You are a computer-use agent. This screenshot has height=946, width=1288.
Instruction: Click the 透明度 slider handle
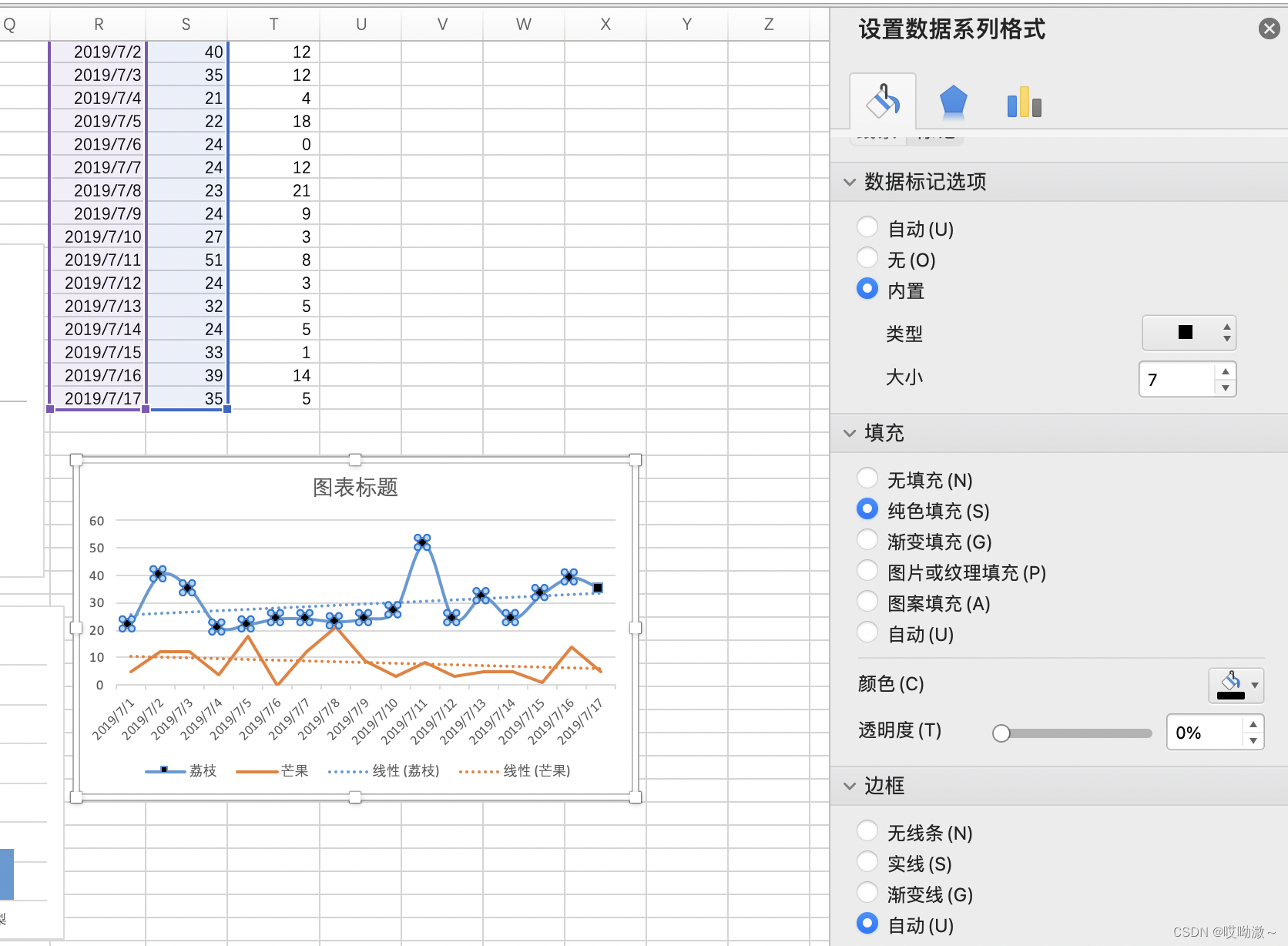(x=1001, y=733)
